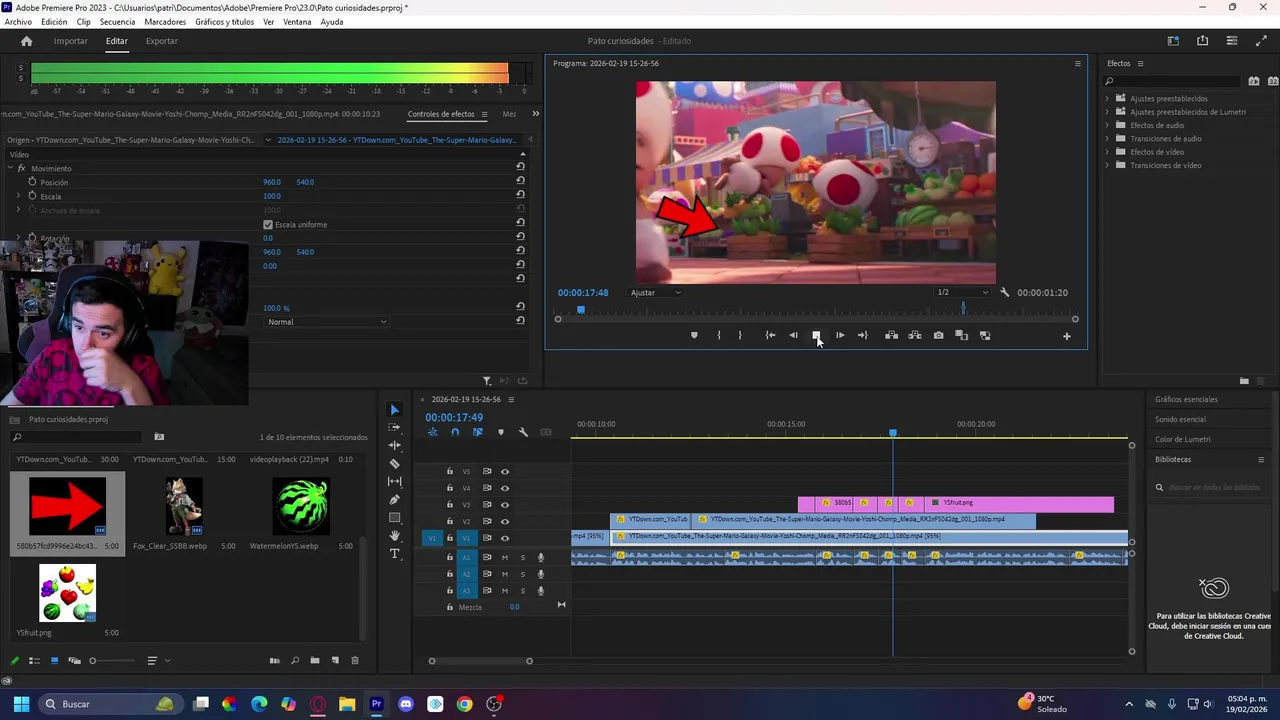Open the Normal blend mode dropdown

click(326, 322)
